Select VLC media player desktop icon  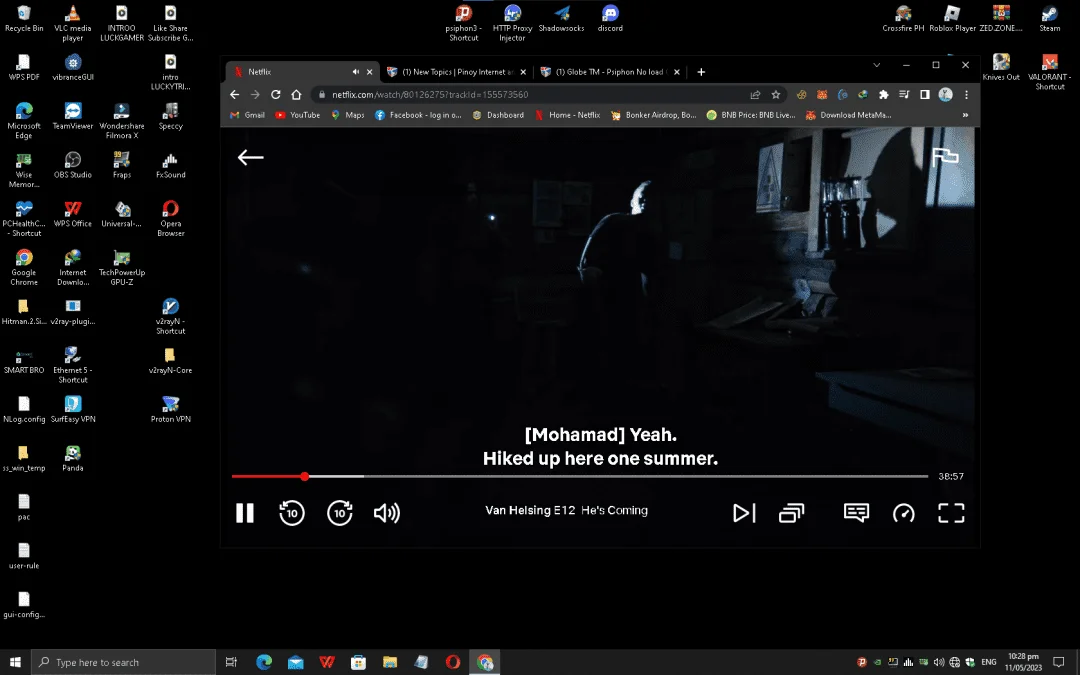[72, 23]
